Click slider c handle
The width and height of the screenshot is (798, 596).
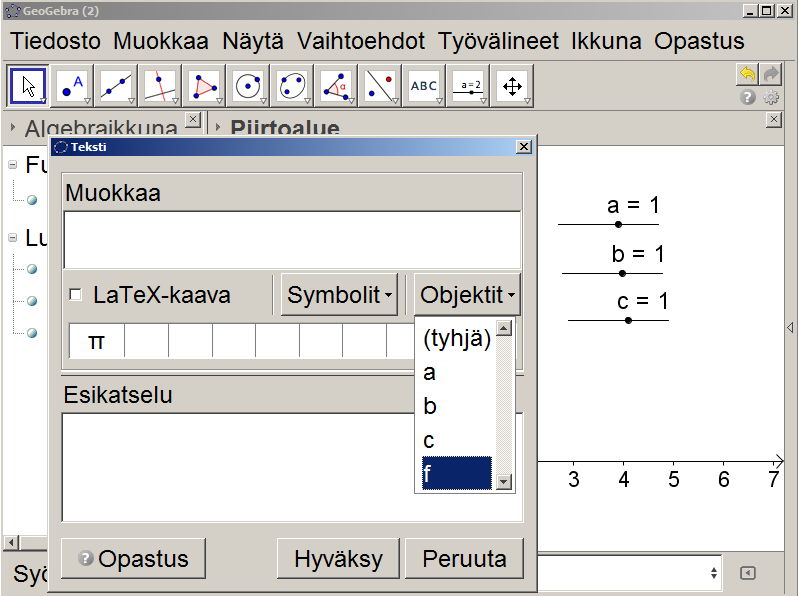[629, 321]
